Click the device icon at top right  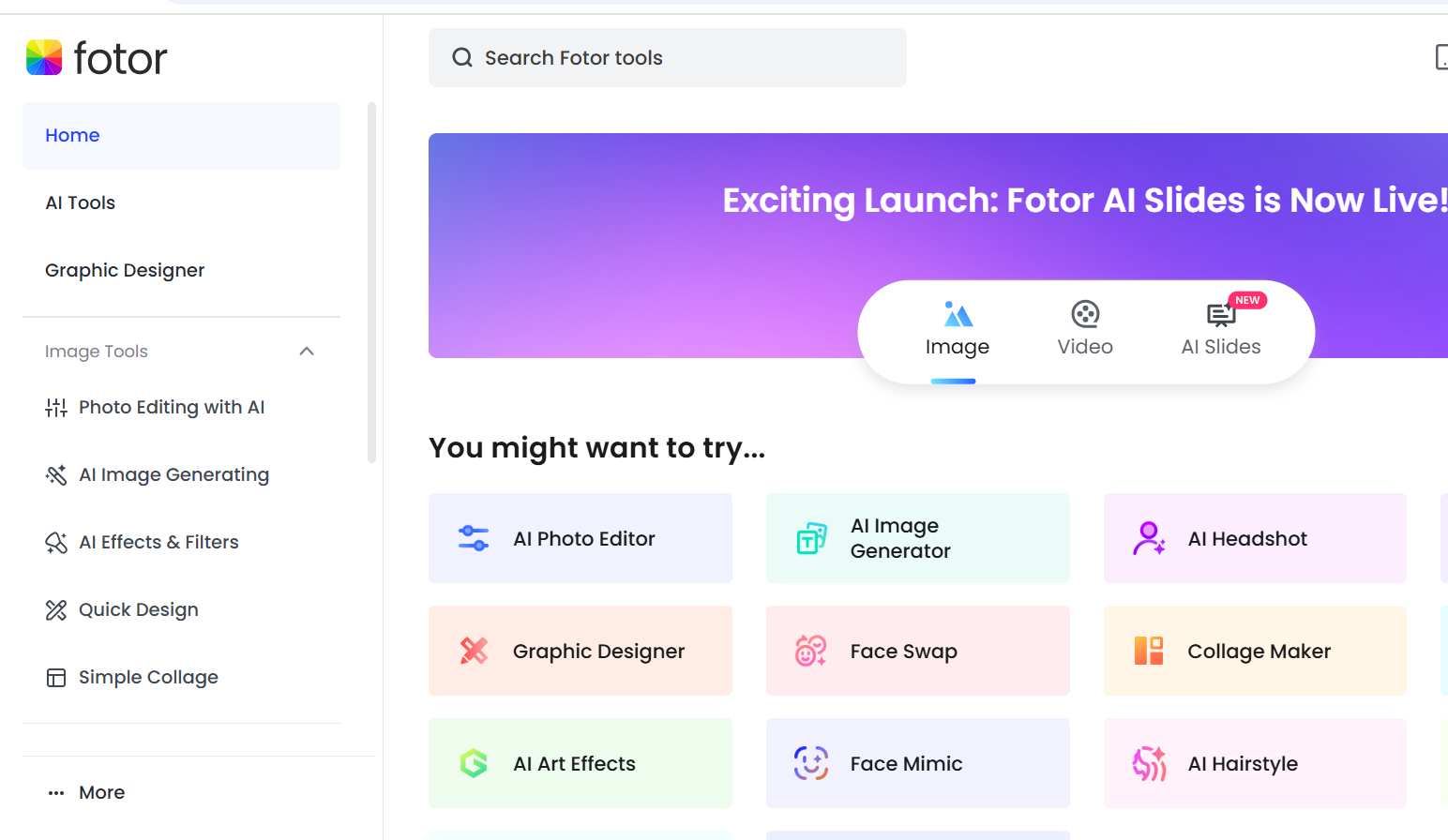pyautogui.click(x=1441, y=57)
